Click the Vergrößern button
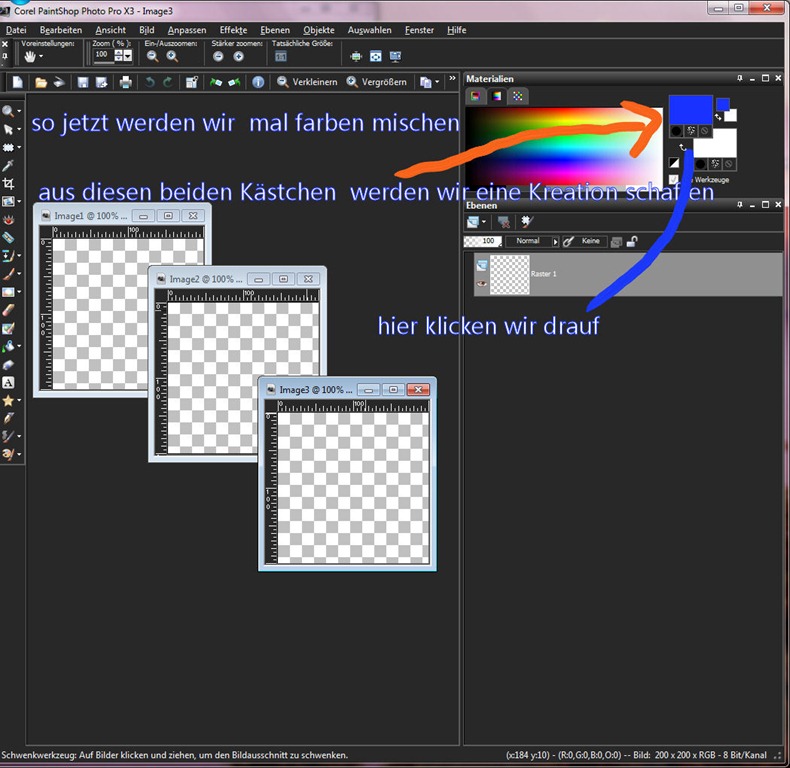Screen dimensions: 790x768 (376, 82)
